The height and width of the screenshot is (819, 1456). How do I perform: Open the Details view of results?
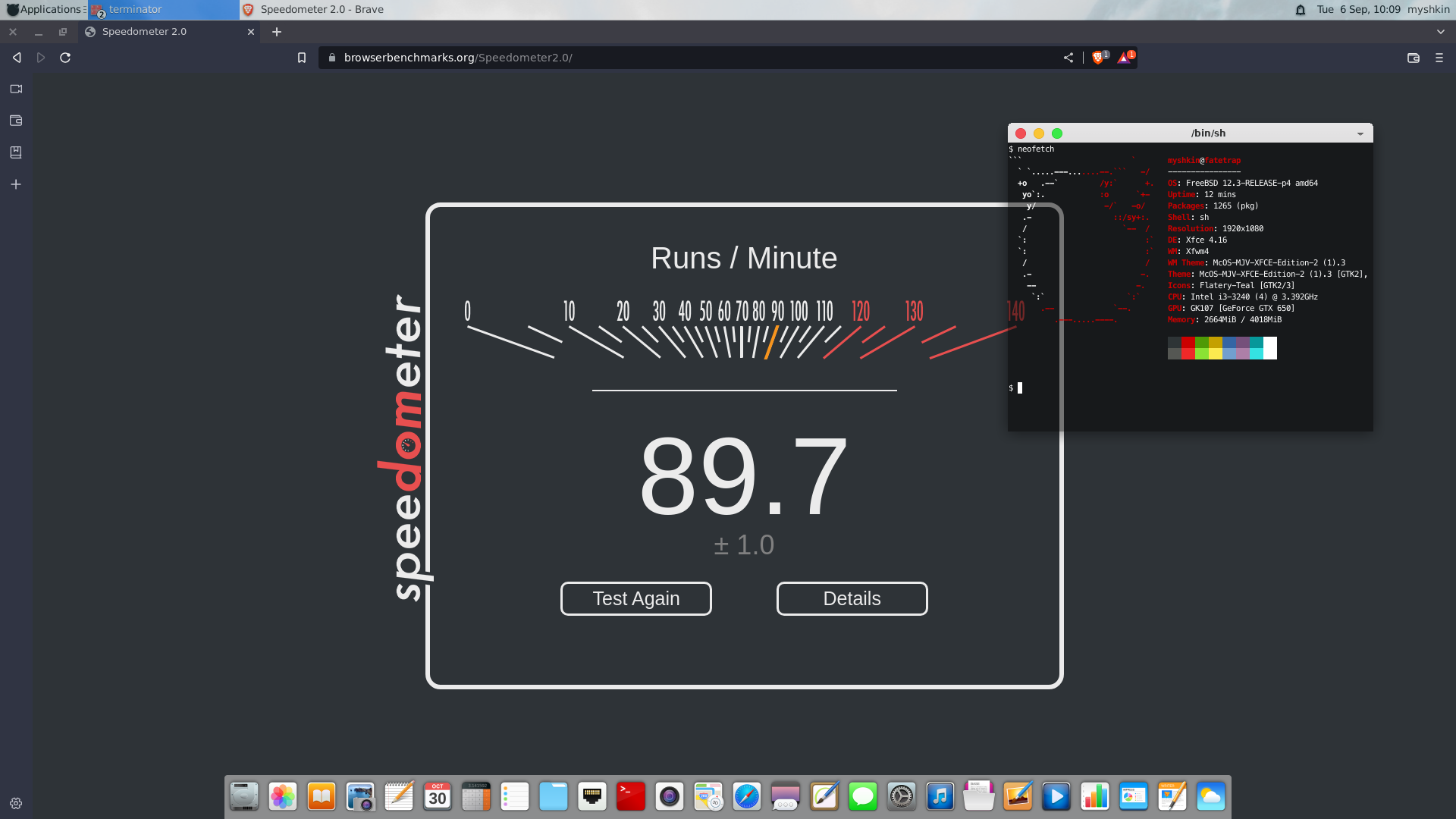(852, 598)
